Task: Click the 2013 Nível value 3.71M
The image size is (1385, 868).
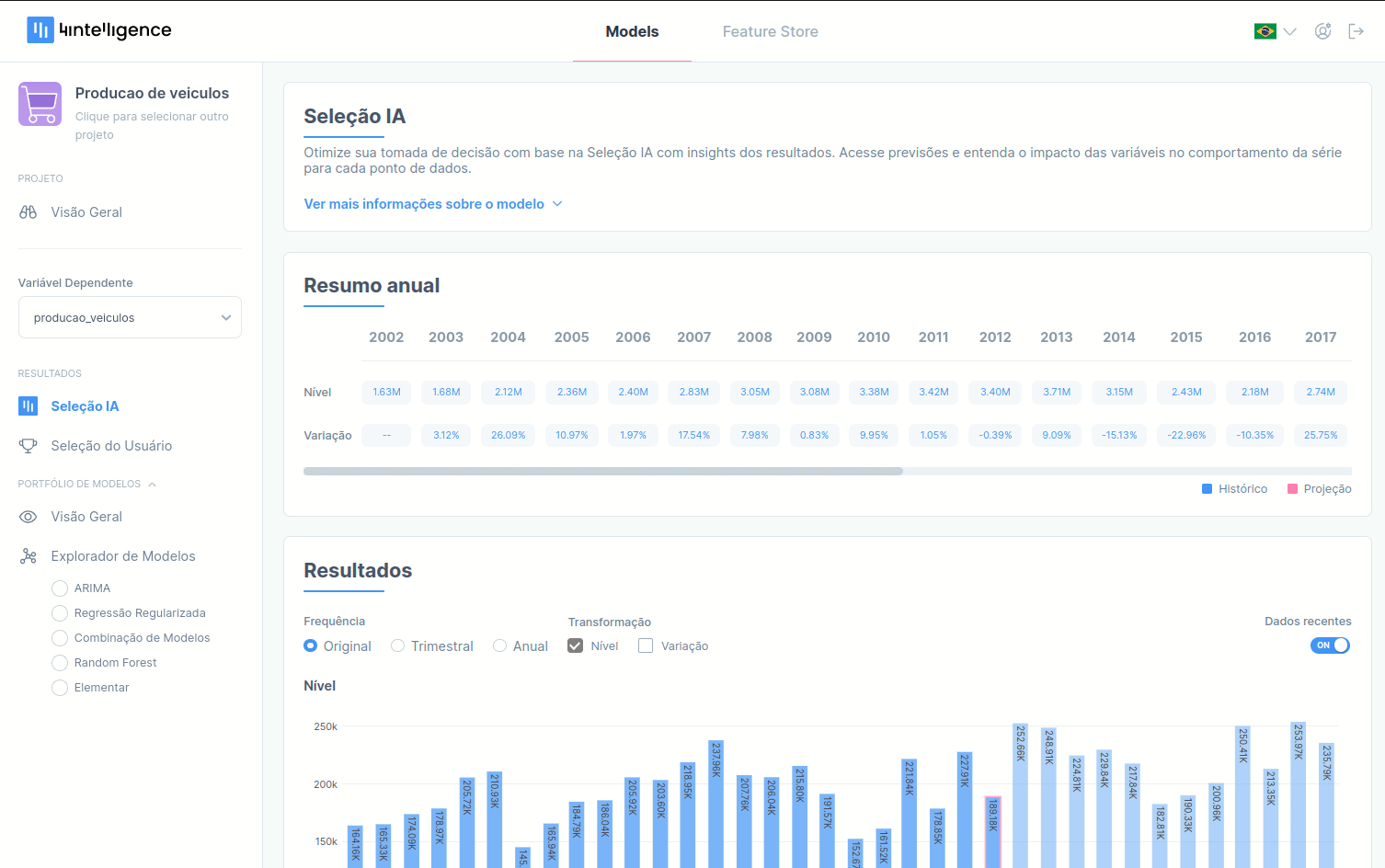Action: [x=1057, y=392]
